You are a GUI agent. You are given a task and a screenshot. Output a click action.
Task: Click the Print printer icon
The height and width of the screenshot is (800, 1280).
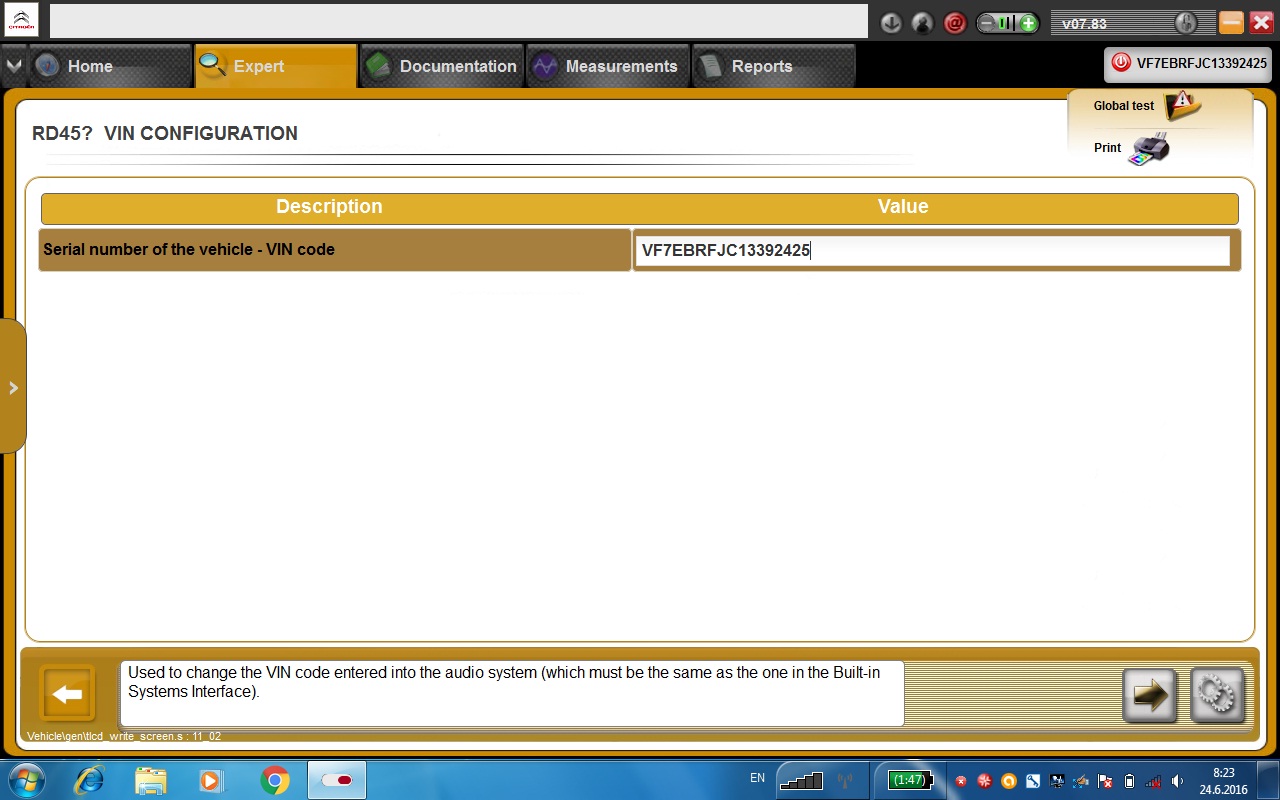(1149, 149)
